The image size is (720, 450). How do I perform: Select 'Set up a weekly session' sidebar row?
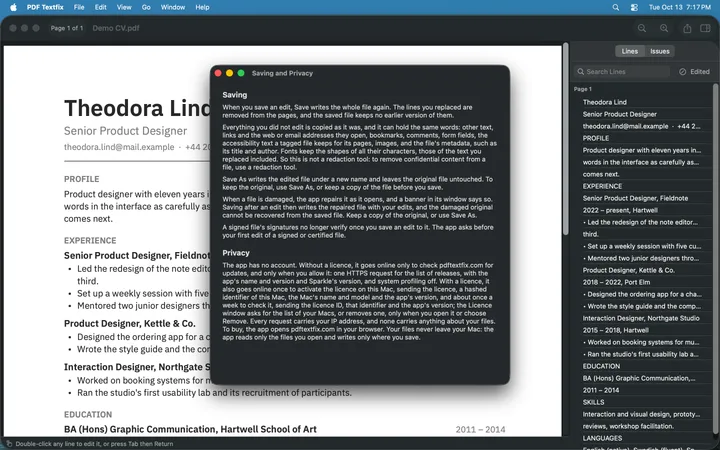coord(643,246)
